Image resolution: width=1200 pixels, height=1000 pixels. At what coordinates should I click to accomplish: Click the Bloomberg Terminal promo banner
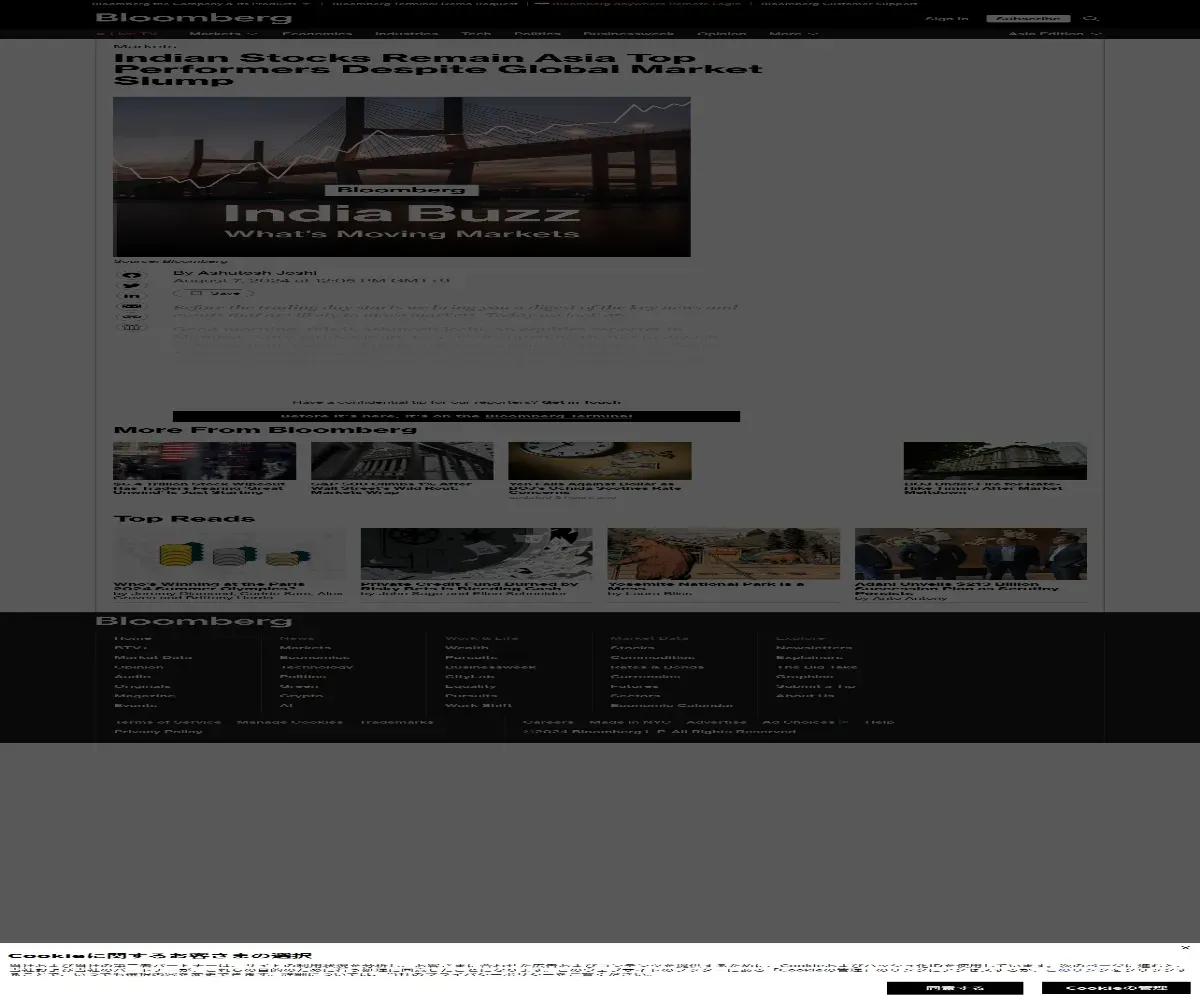click(456, 416)
